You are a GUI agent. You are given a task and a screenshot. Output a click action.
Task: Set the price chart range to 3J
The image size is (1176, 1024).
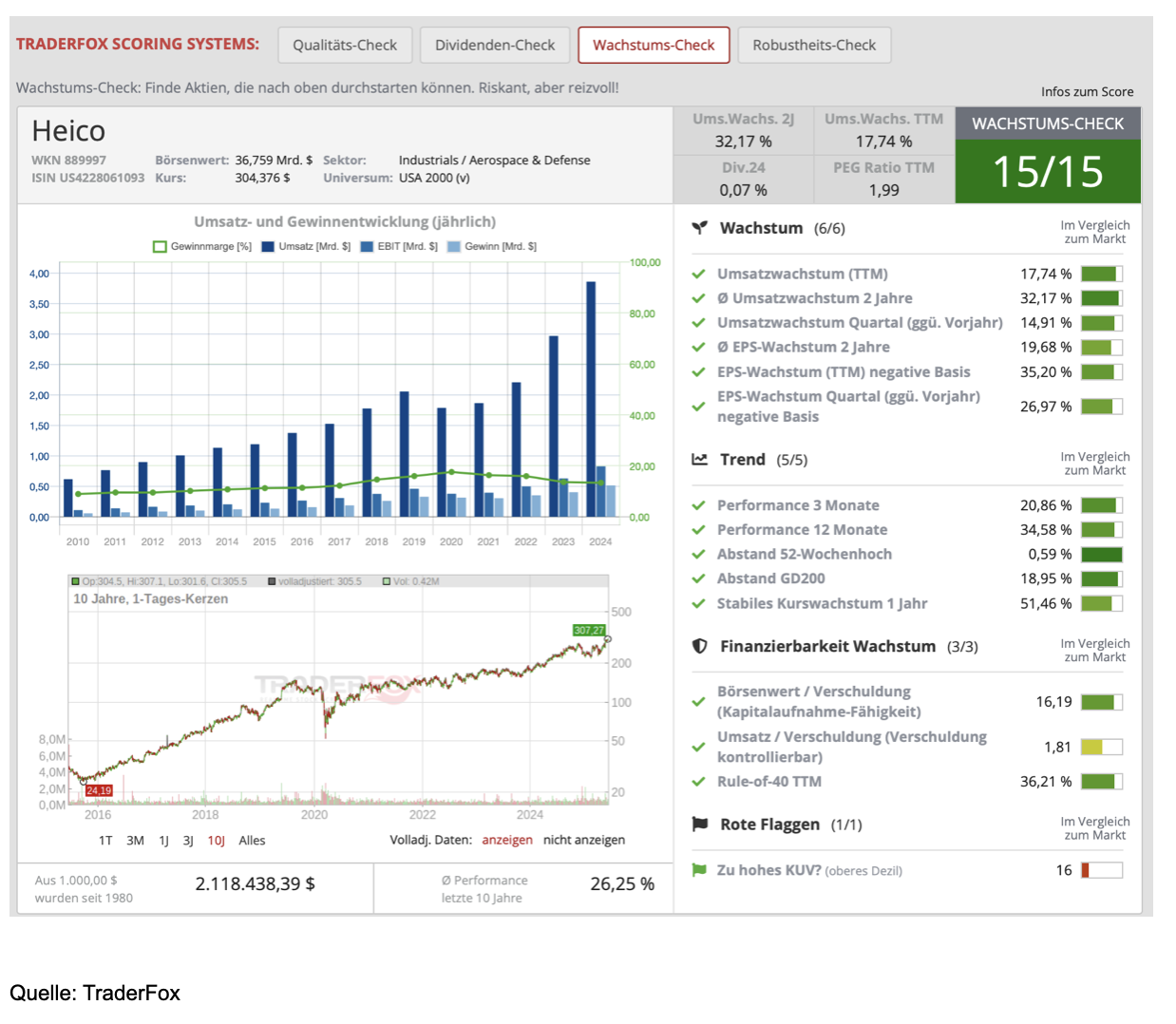point(188,841)
